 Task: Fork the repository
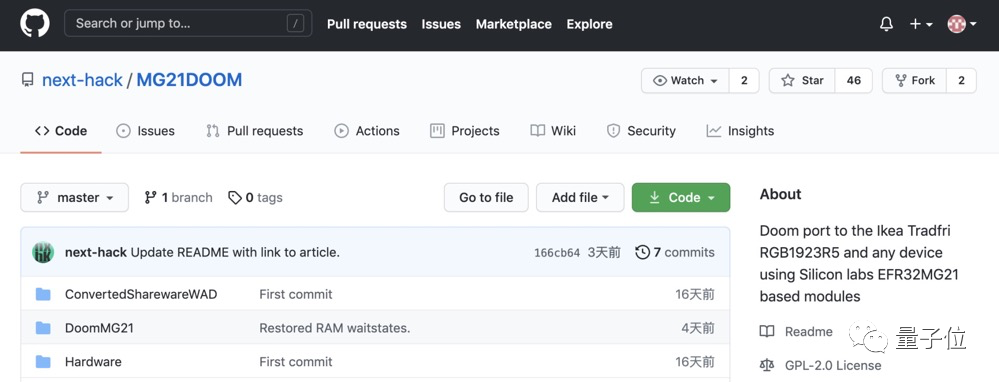[x=915, y=81]
